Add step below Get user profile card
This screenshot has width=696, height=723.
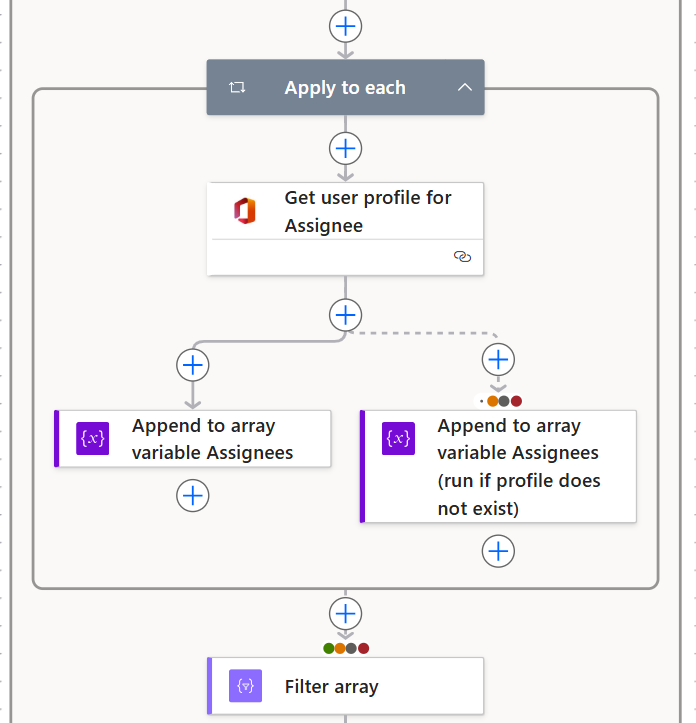(x=345, y=315)
